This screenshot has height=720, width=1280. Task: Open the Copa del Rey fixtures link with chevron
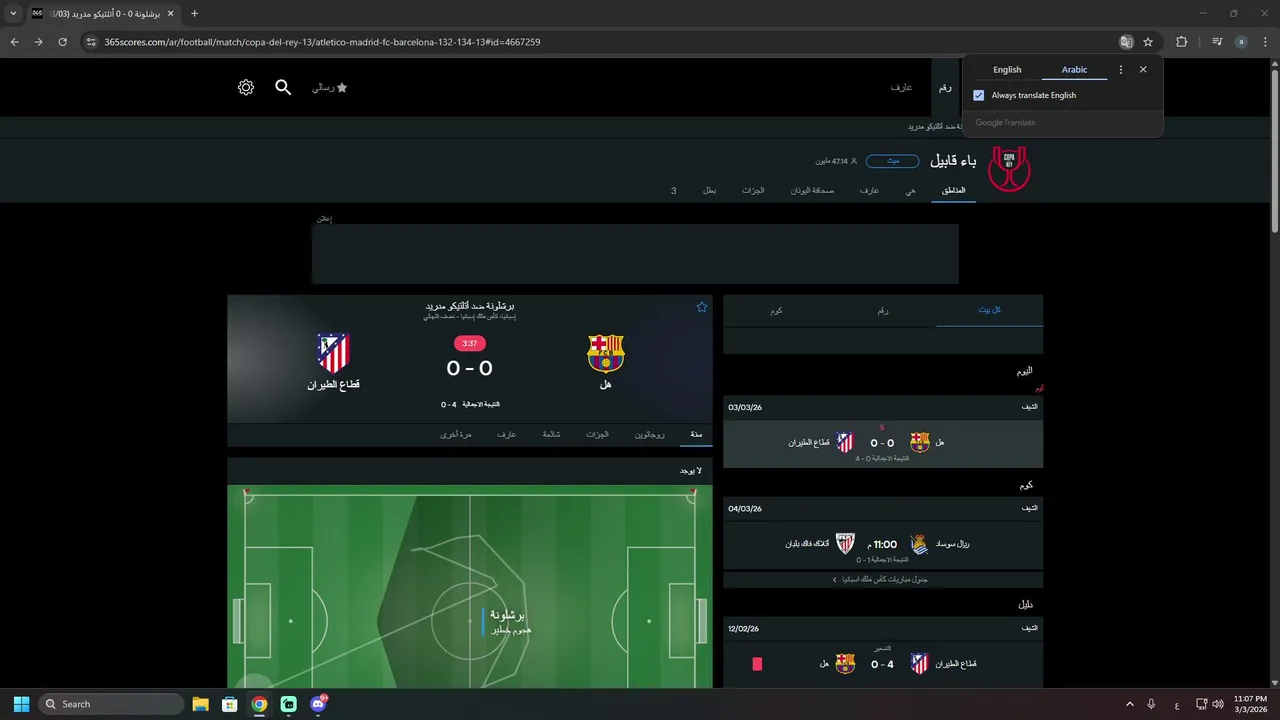(x=882, y=580)
